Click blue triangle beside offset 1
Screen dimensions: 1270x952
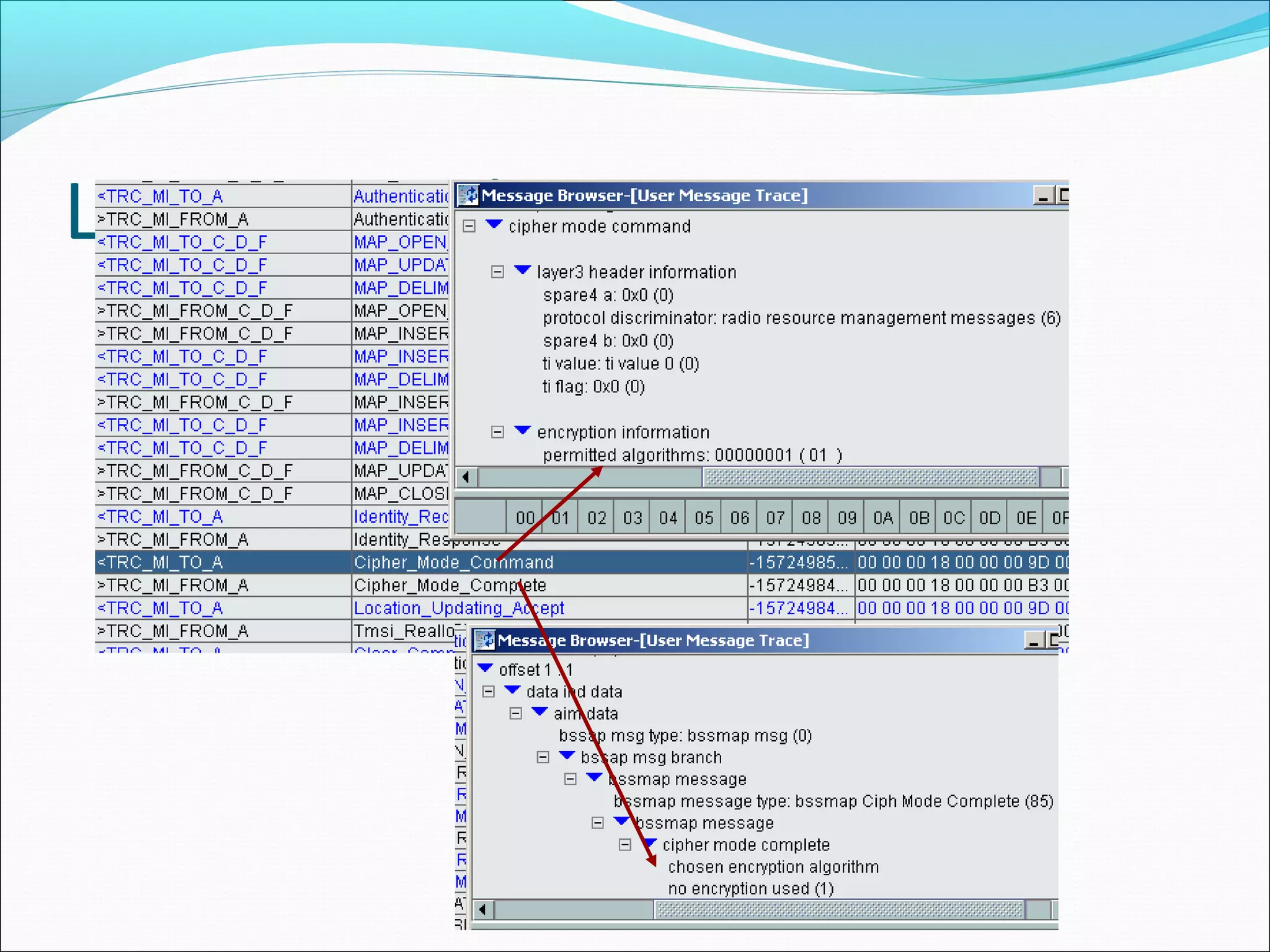click(486, 668)
